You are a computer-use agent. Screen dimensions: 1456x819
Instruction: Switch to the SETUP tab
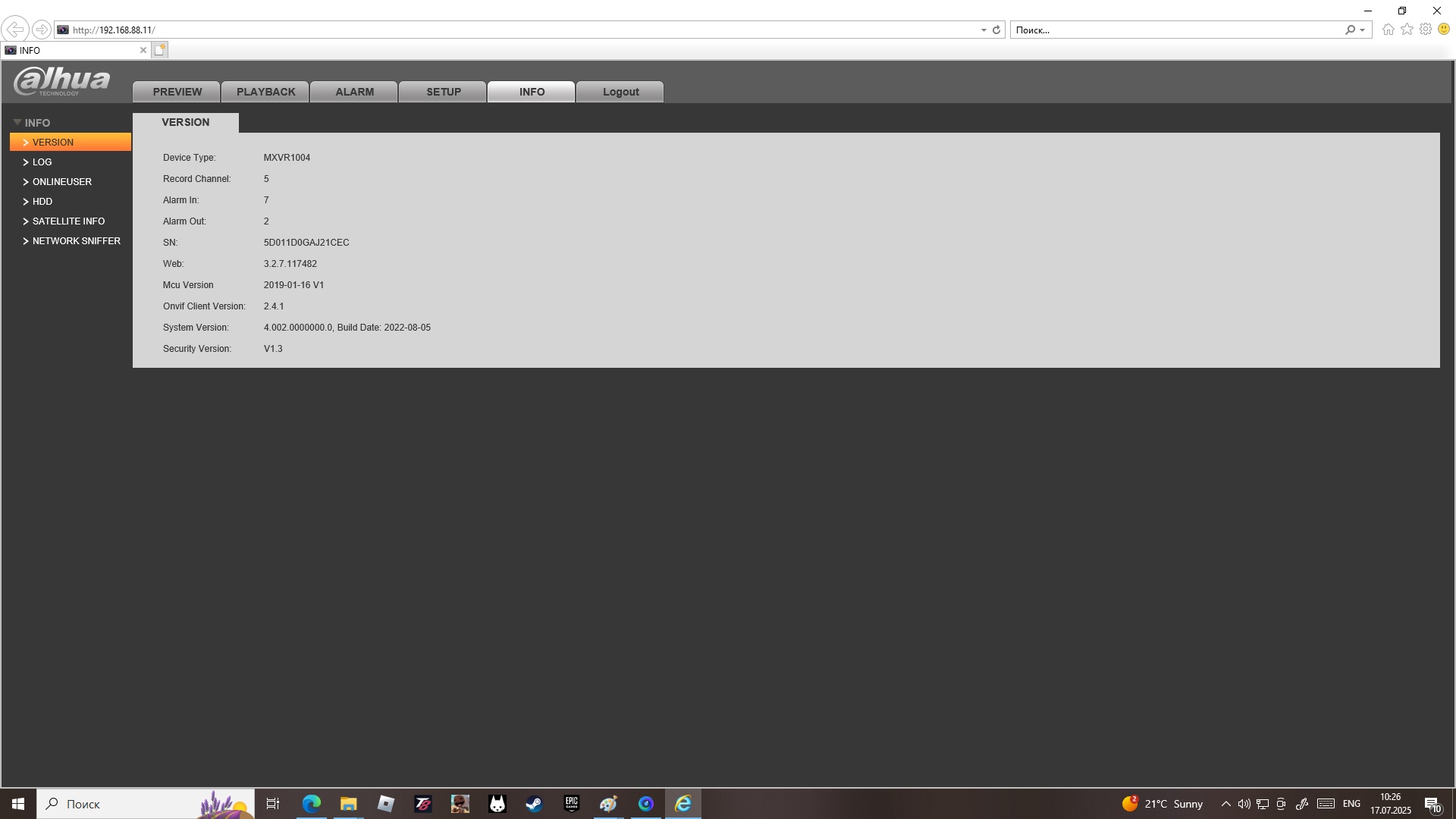[x=443, y=92]
